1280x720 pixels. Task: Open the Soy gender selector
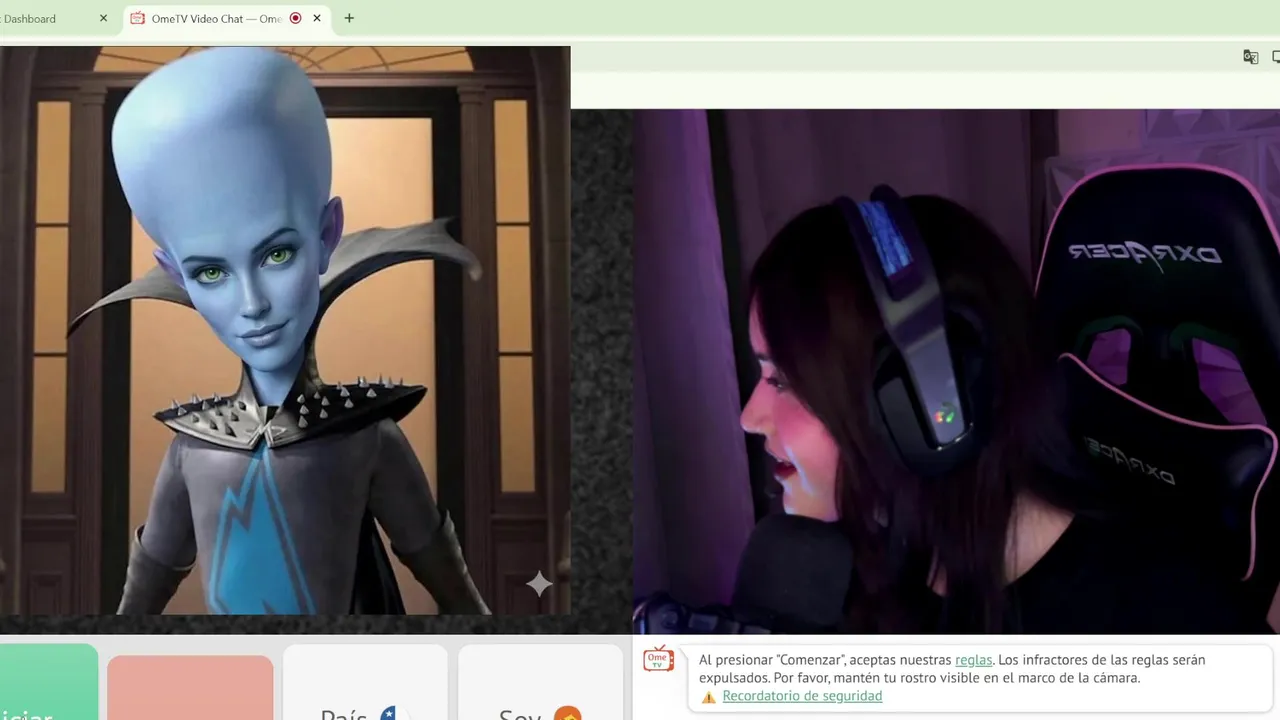point(540,683)
